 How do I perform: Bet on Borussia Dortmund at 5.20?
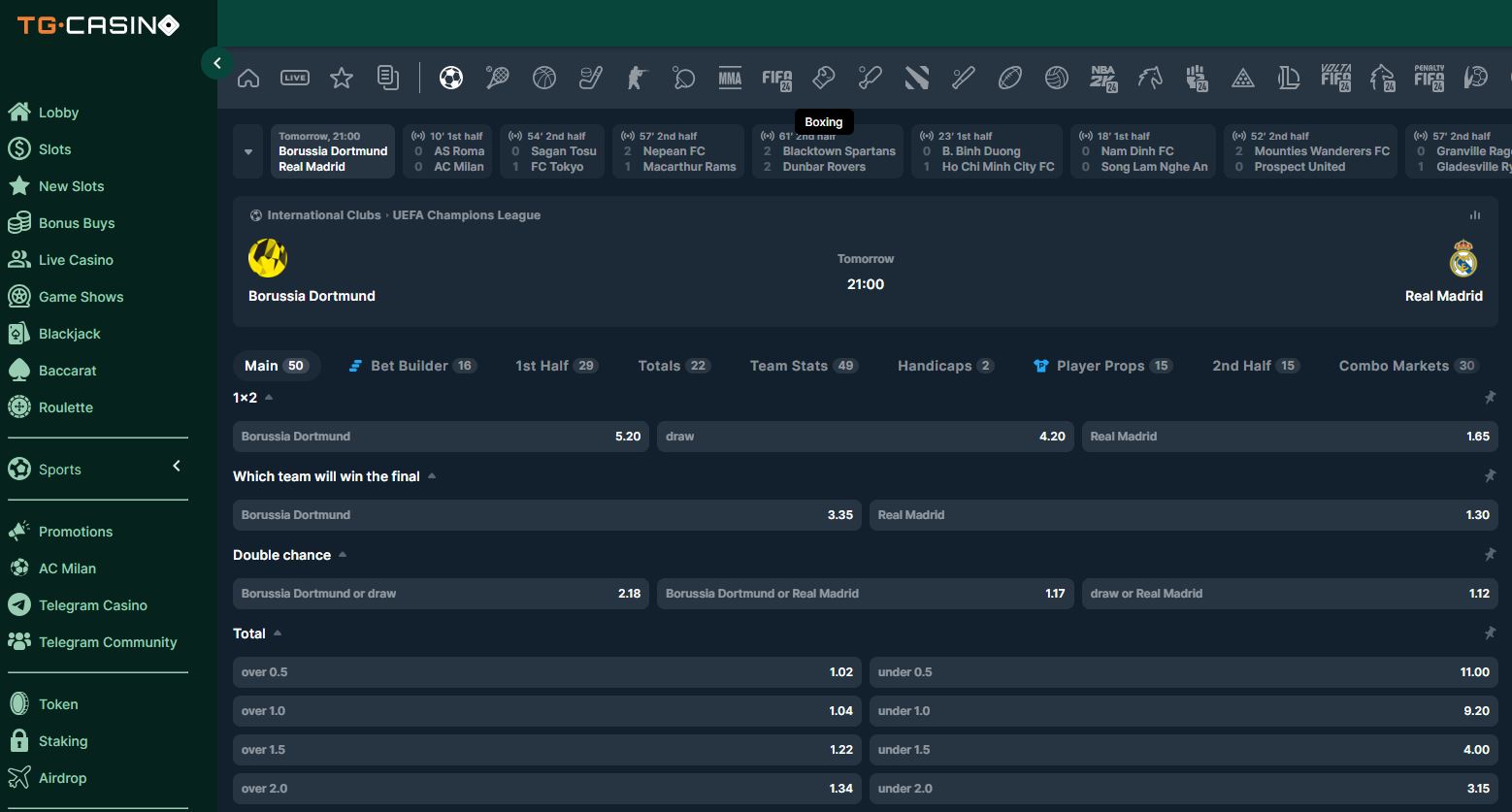(441, 437)
